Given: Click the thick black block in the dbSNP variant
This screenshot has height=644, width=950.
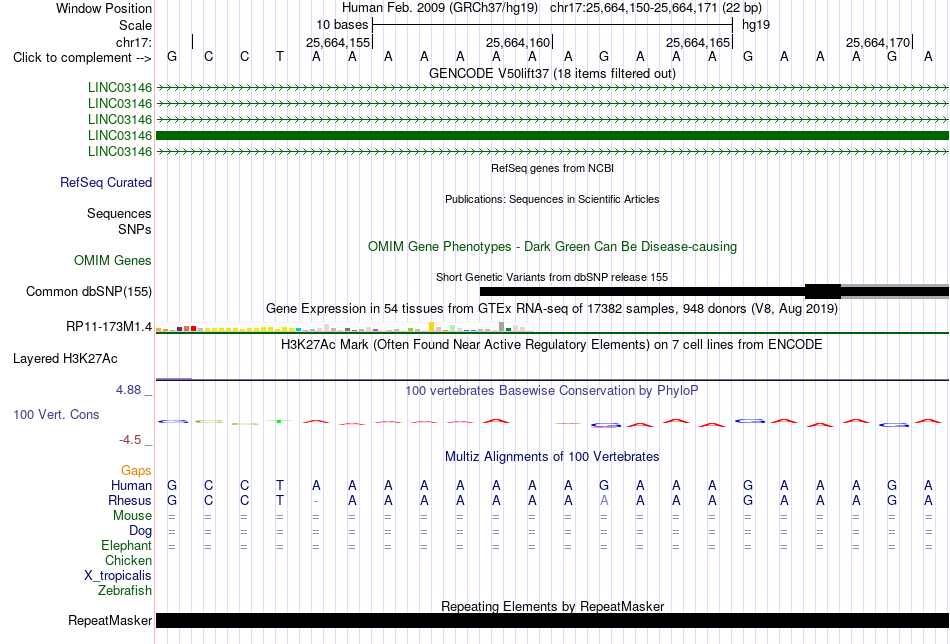Looking at the screenshot, I should coord(823,291).
